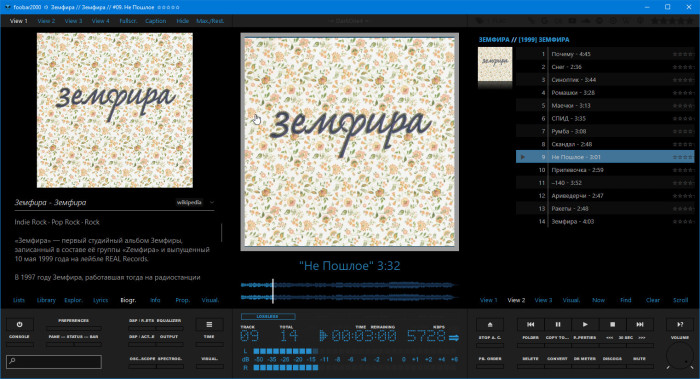Image resolution: width=700 pixels, height=379 pixels.
Task: Click the Fullscr. menu item
Action: click(128, 21)
